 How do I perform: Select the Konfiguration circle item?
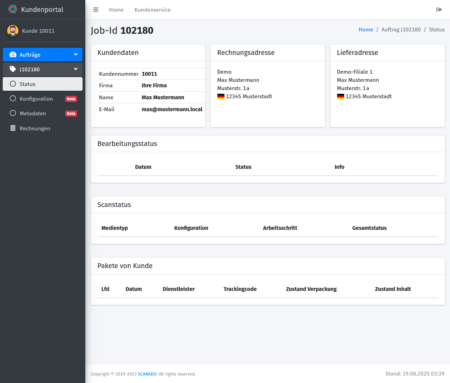[43, 99]
